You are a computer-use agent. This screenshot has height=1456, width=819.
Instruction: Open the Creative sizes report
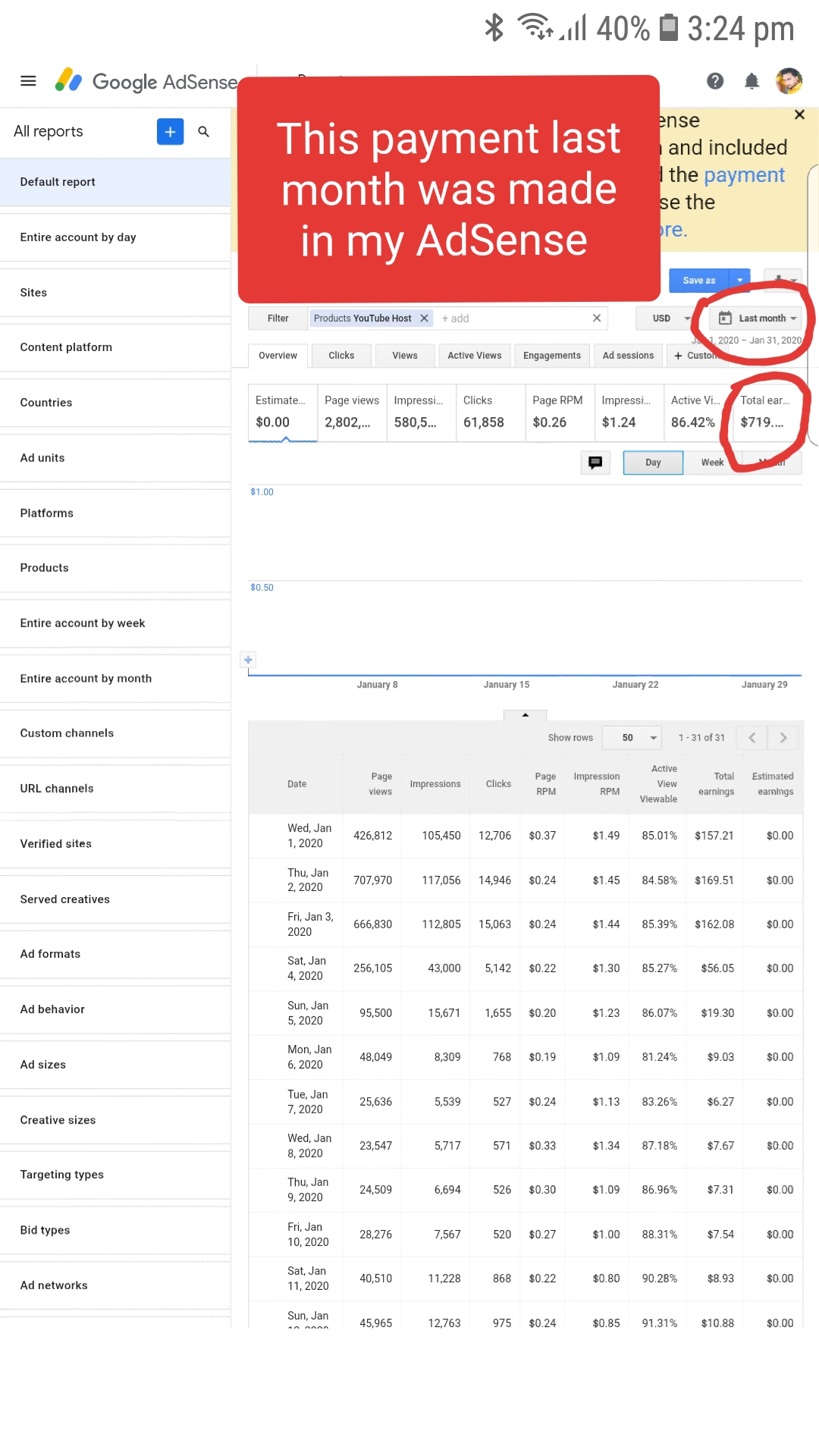115,1120
